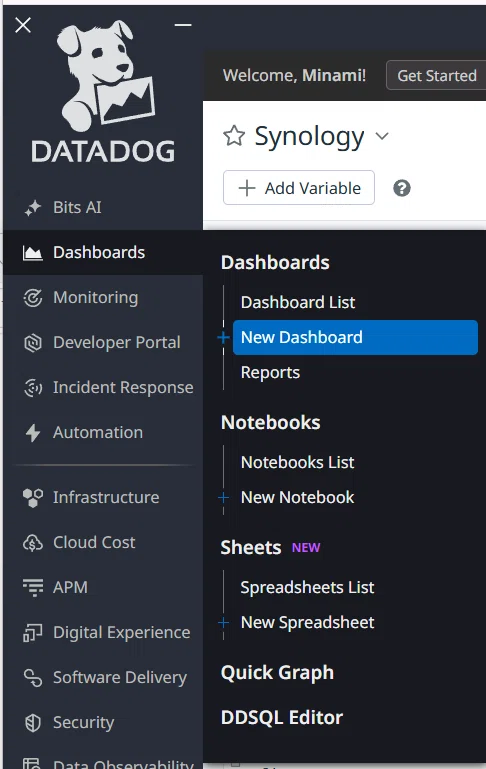Select New Spreadsheet
This screenshot has height=769, width=486.
coord(307,623)
